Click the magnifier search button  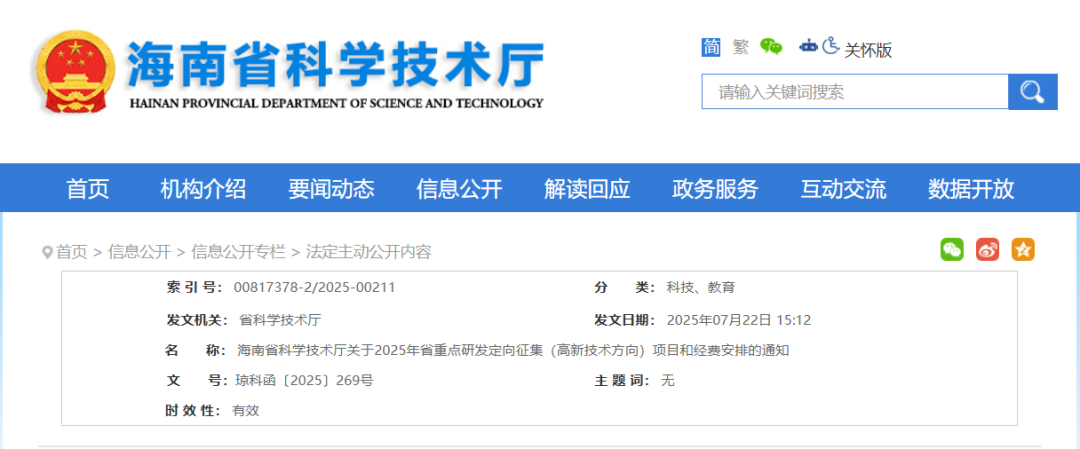[x=1032, y=92]
